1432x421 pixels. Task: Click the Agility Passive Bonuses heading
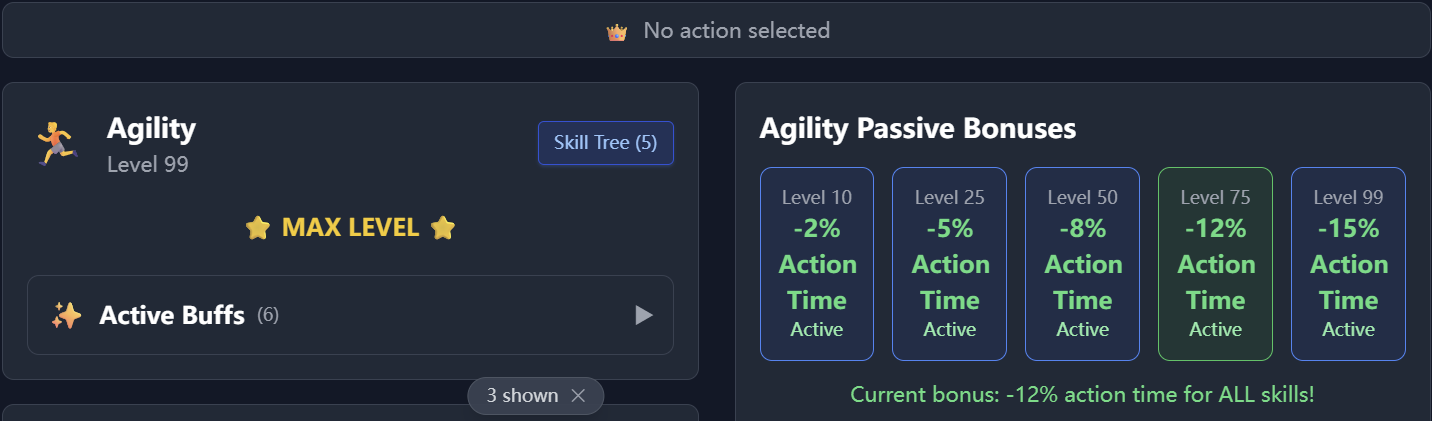[x=918, y=128]
